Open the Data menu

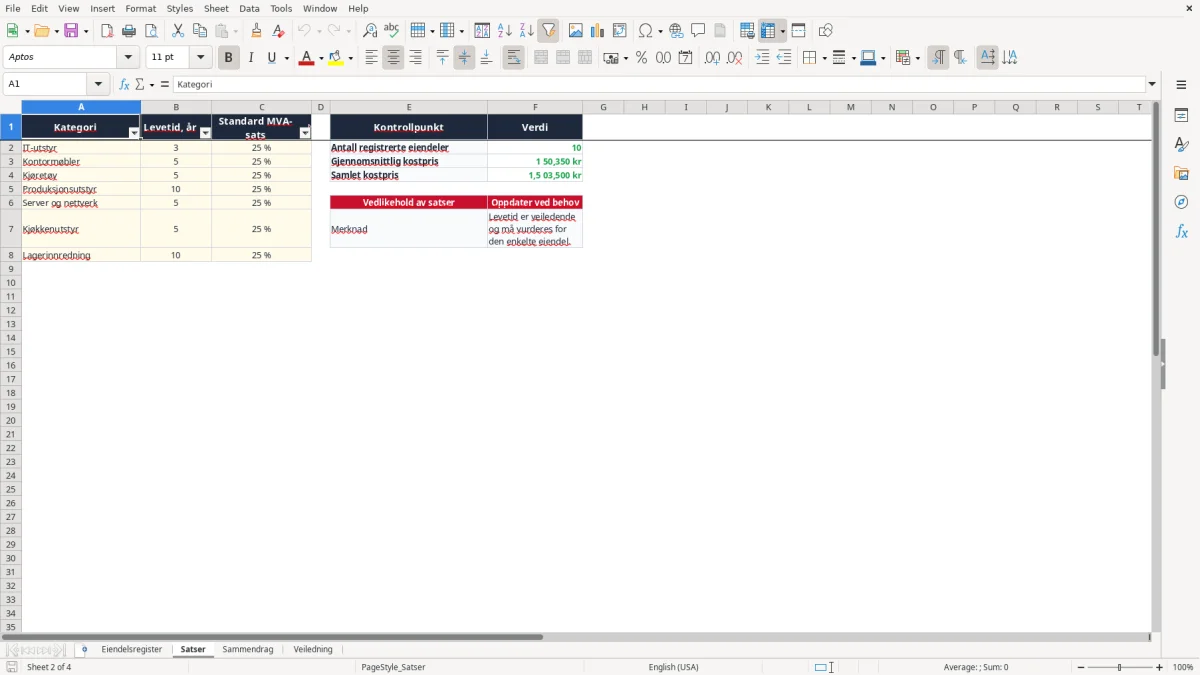coord(249,8)
